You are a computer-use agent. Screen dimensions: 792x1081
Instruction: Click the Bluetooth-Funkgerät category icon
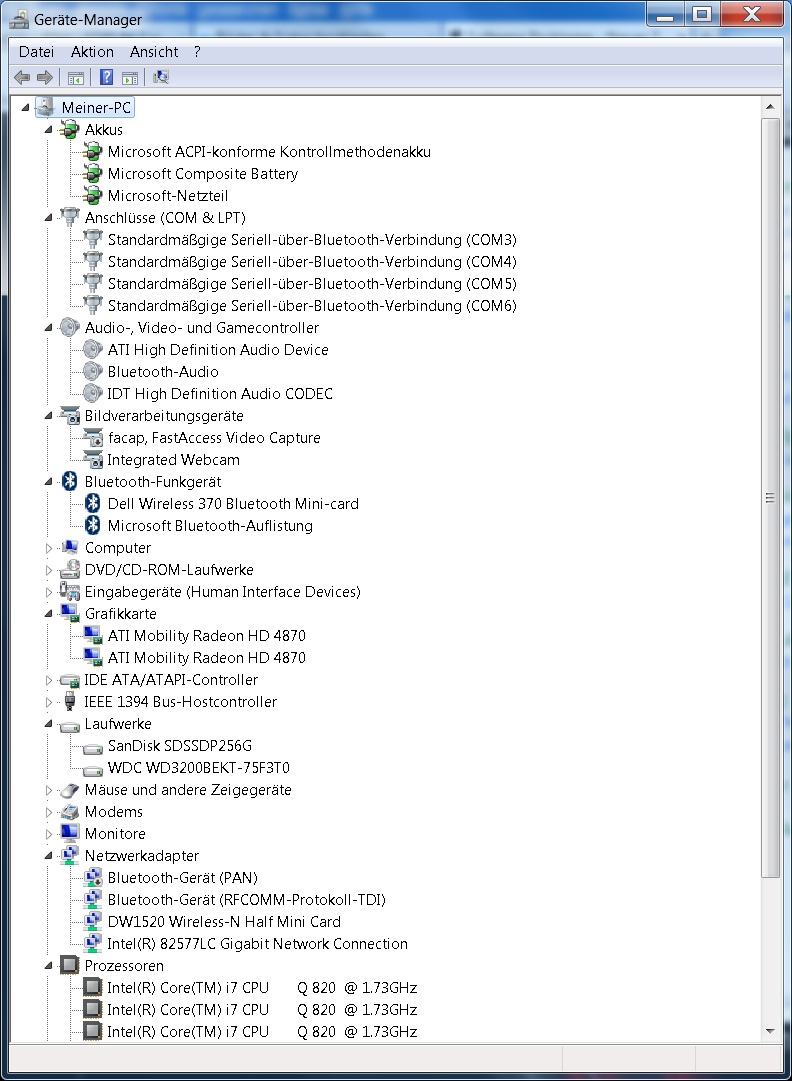click(x=70, y=481)
